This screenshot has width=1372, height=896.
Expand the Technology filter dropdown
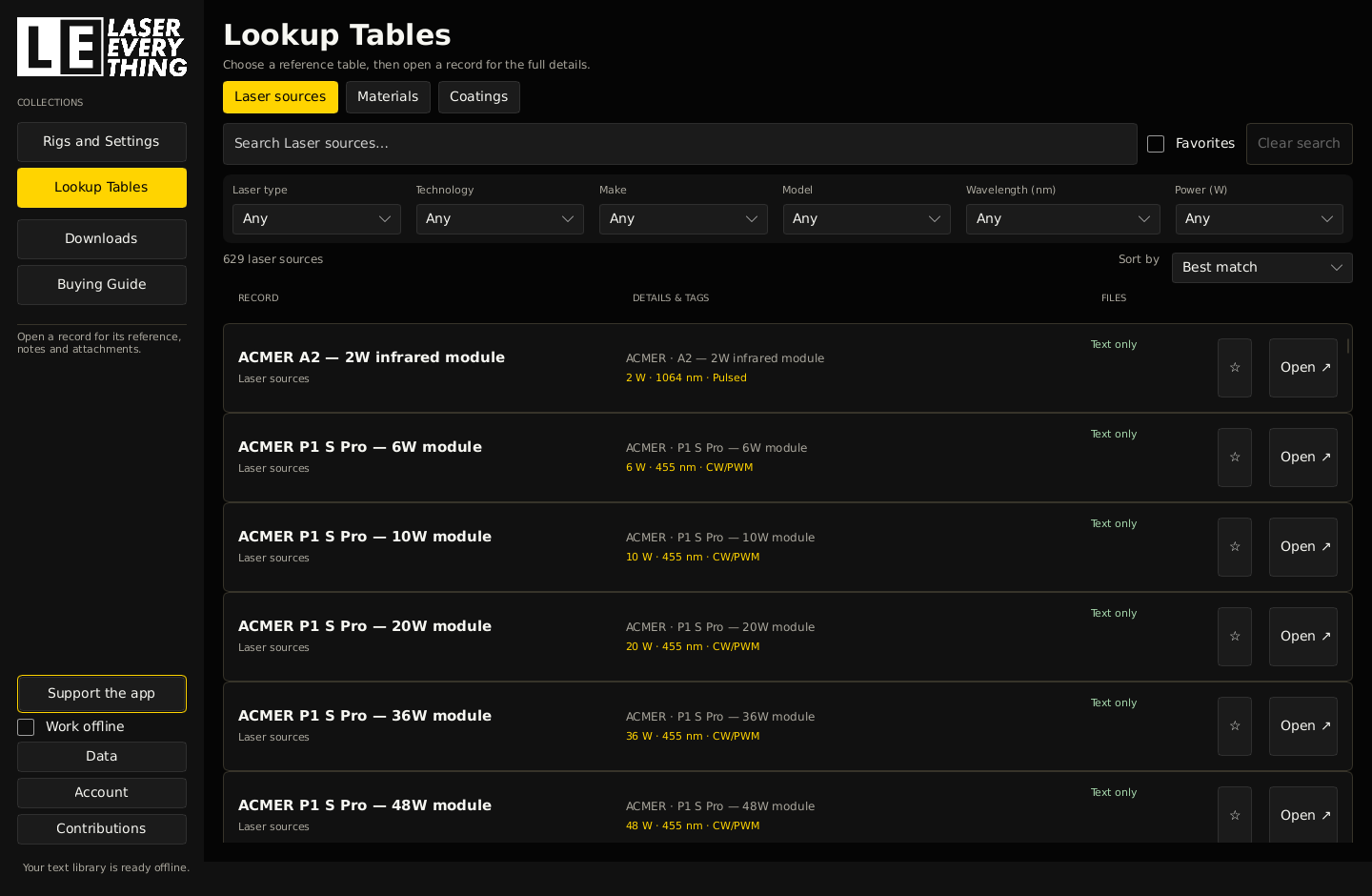[499, 219]
